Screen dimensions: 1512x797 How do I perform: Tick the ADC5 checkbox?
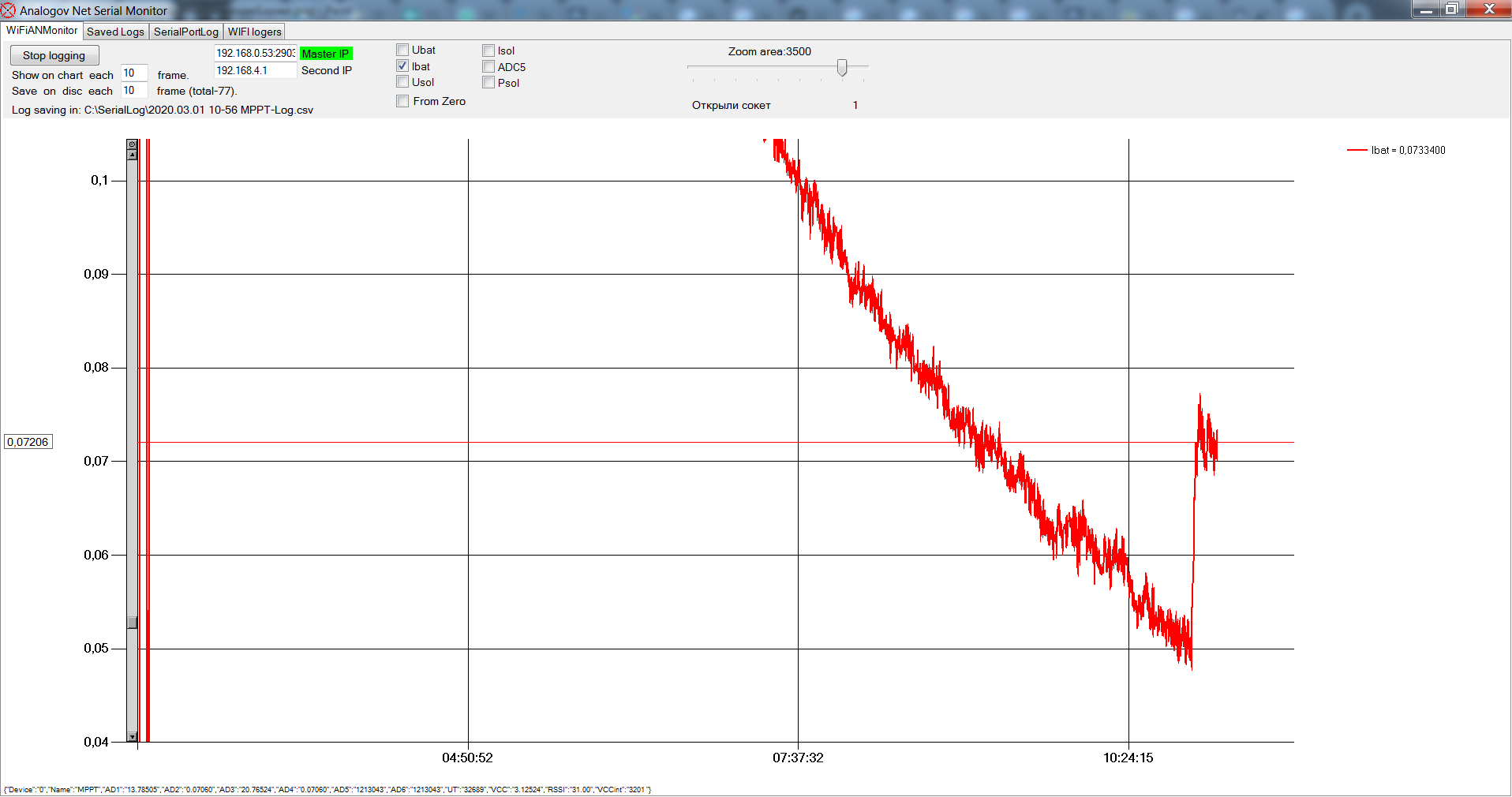488,67
